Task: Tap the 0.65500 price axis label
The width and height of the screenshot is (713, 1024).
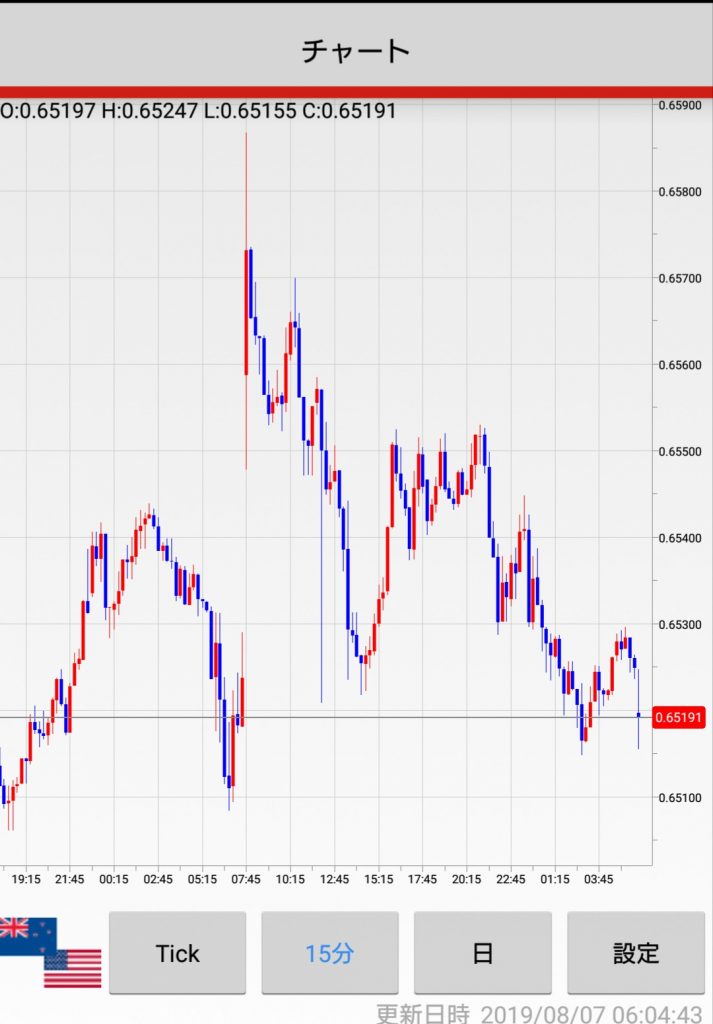Action: [x=680, y=451]
